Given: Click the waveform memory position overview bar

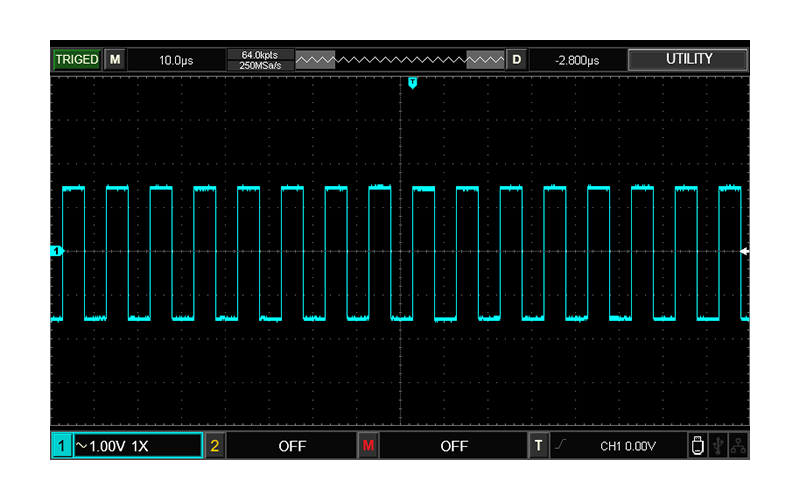Looking at the screenshot, I should pyautogui.click(x=400, y=60).
